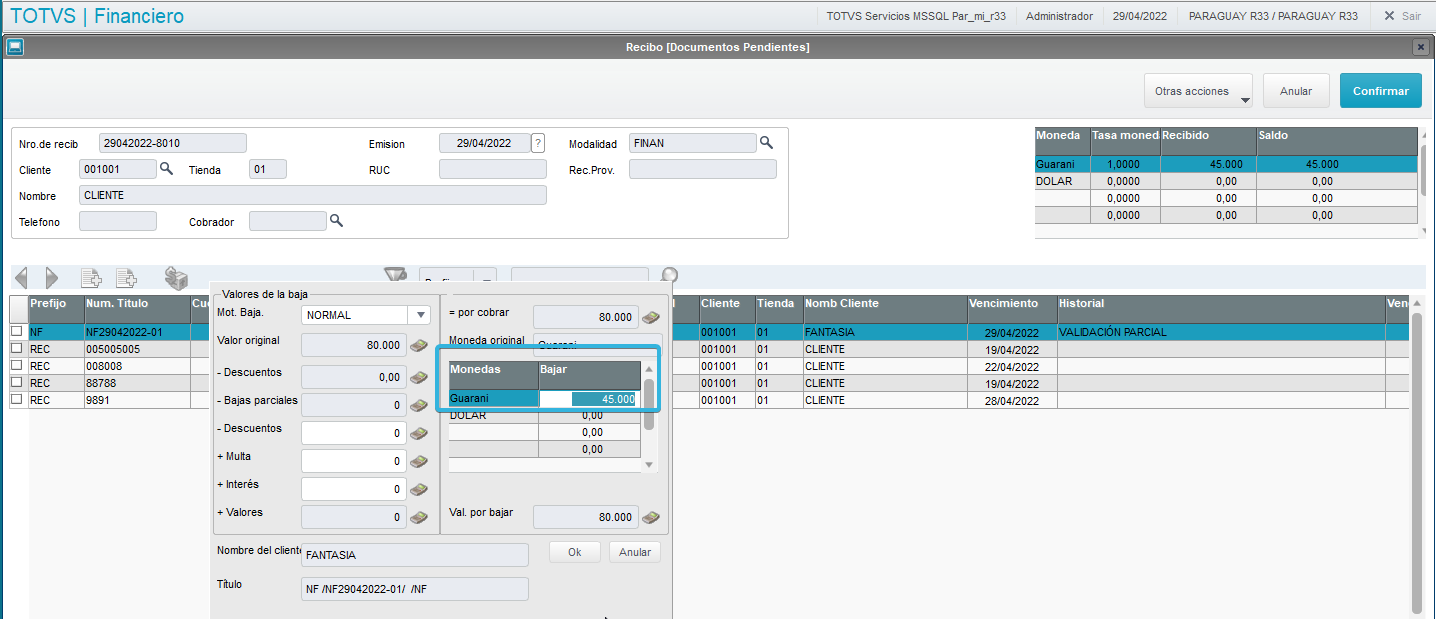Click the search magnifier beside the filter field
The width and height of the screenshot is (1436, 619).
tap(670, 275)
